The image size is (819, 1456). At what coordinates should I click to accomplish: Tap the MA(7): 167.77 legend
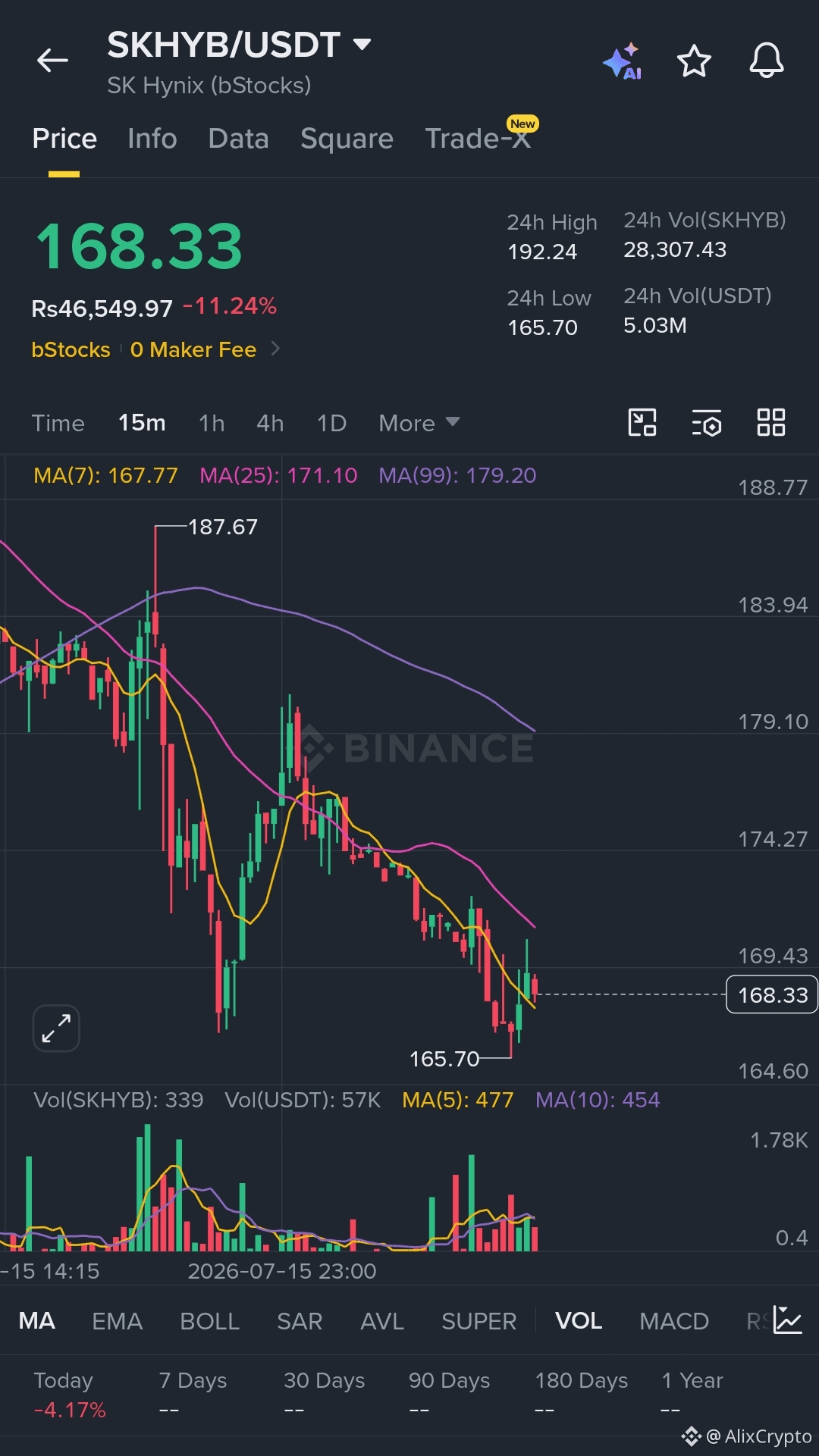coord(105,475)
